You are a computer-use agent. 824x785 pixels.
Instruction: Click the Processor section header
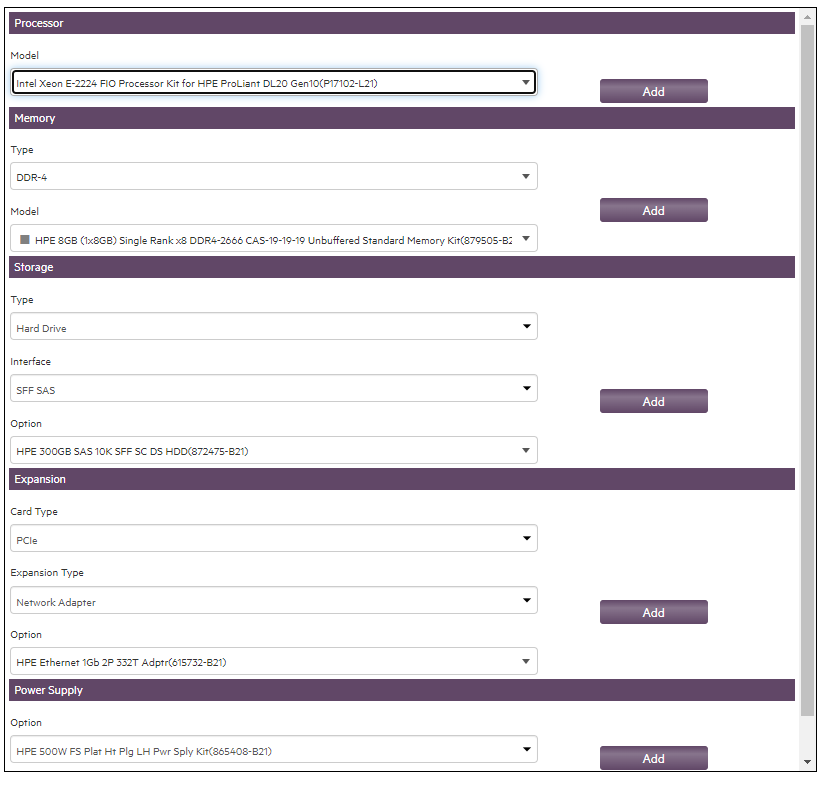[x=402, y=23]
